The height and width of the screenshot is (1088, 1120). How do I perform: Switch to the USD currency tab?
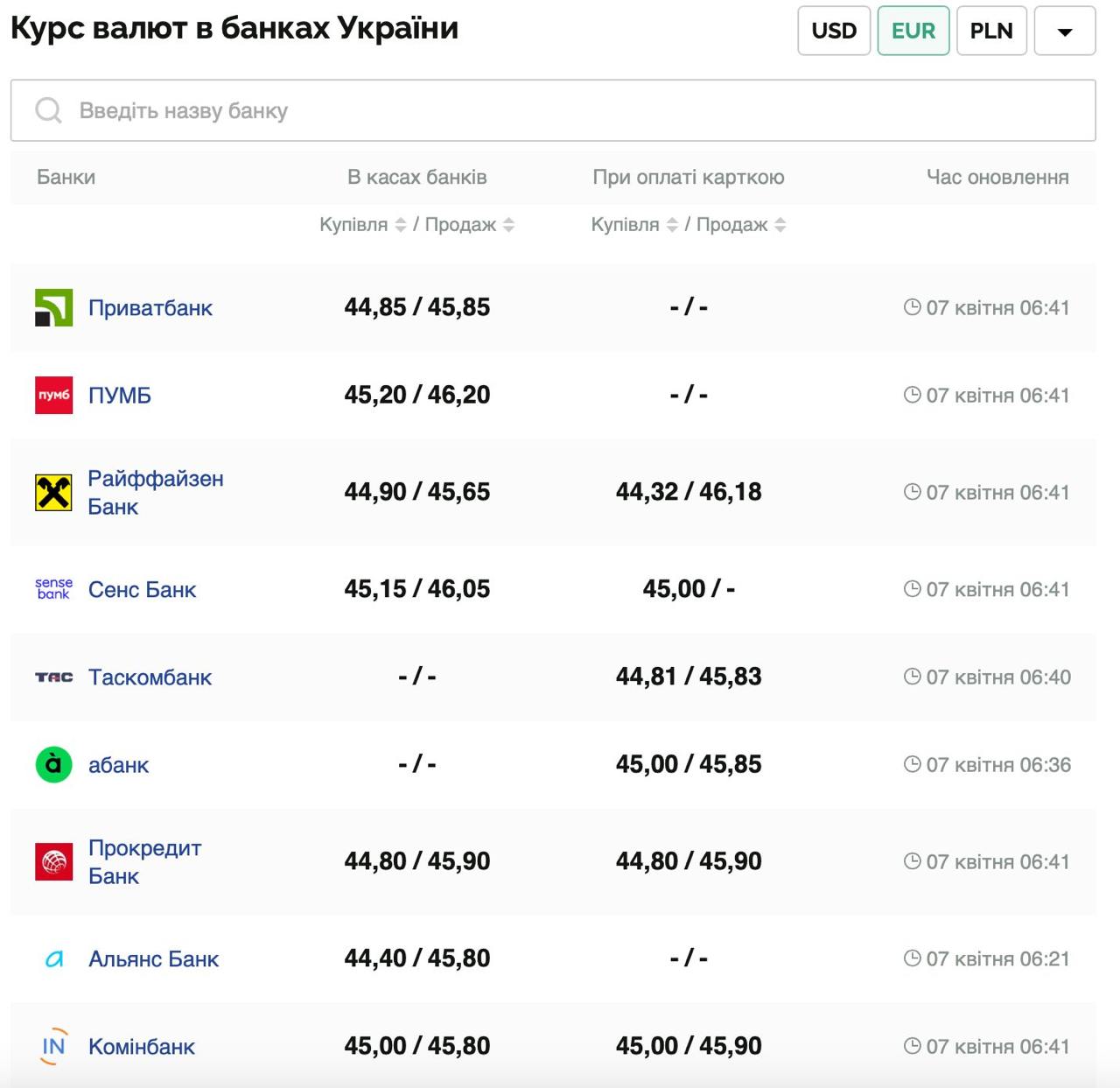pyautogui.click(x=834, y=32)
